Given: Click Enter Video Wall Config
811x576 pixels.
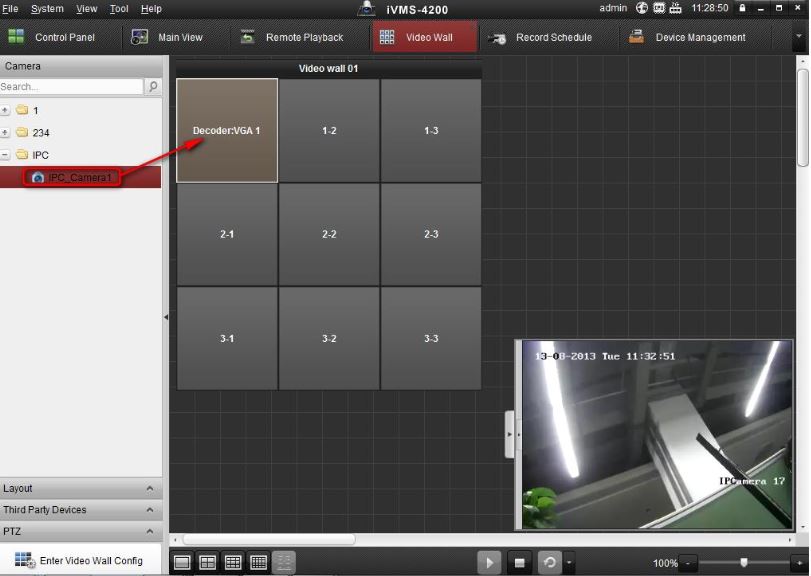Looking at the screenshot, I should pos(79,560).
